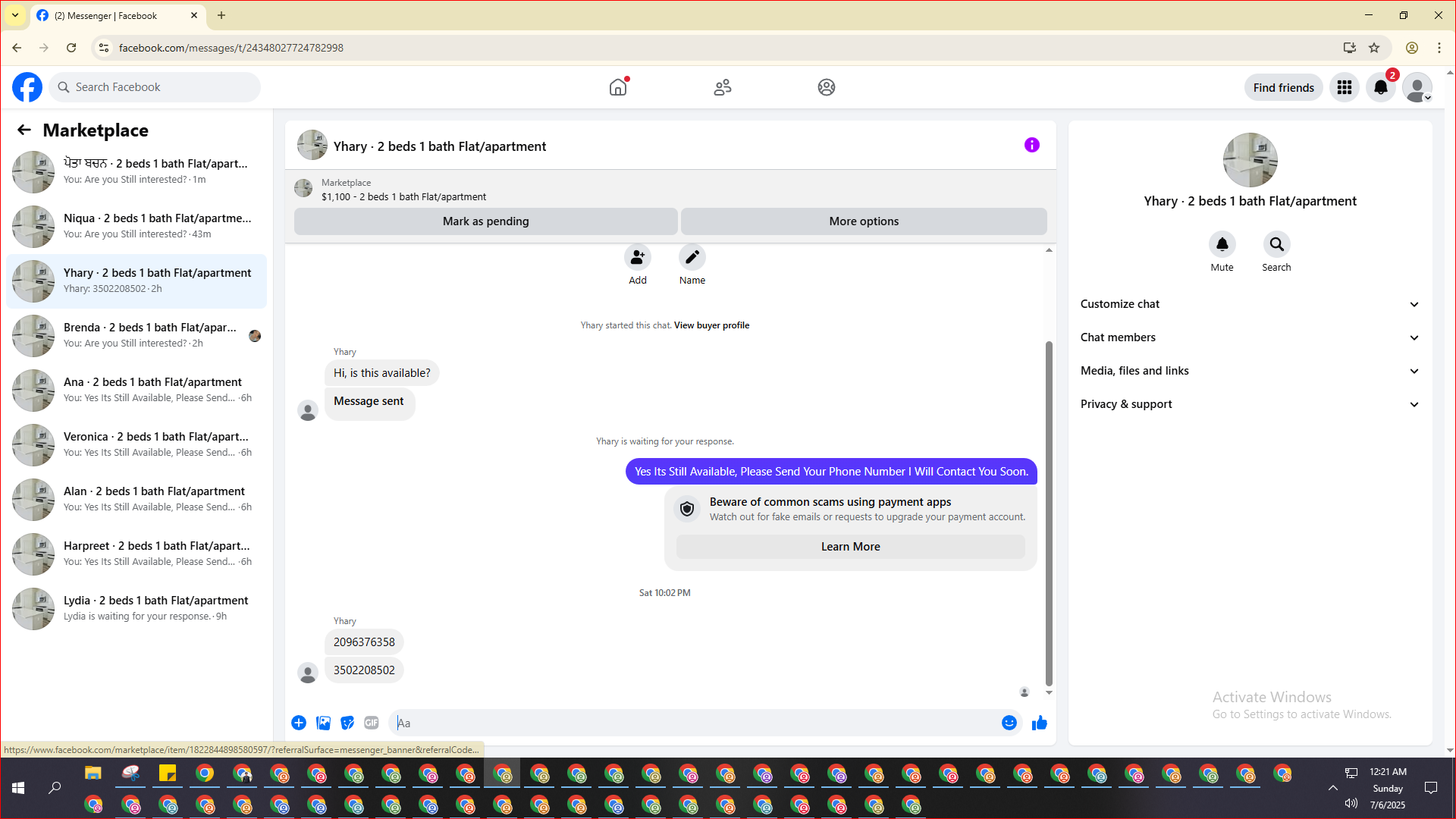Open the Facebook notifications bell

1380,87
